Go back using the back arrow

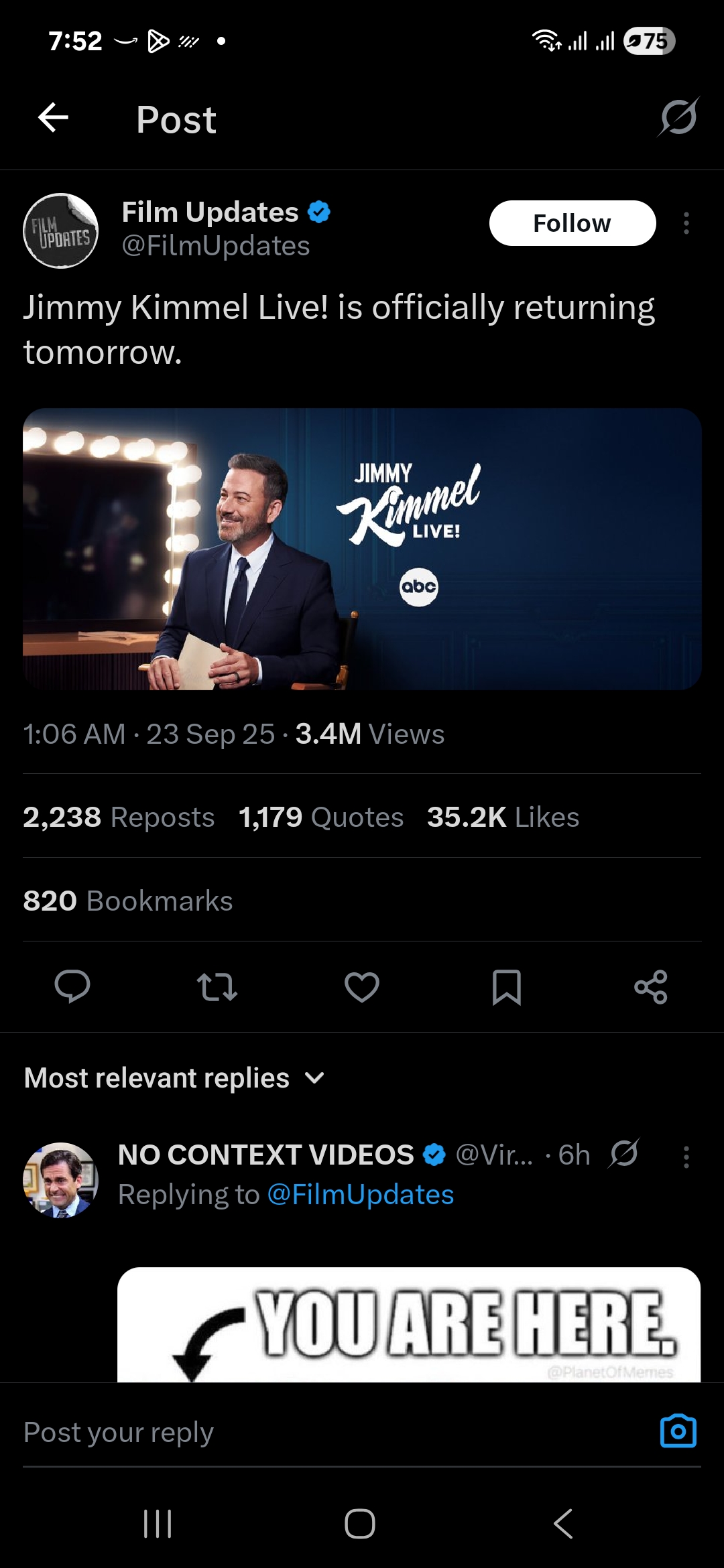click(51, 119)
